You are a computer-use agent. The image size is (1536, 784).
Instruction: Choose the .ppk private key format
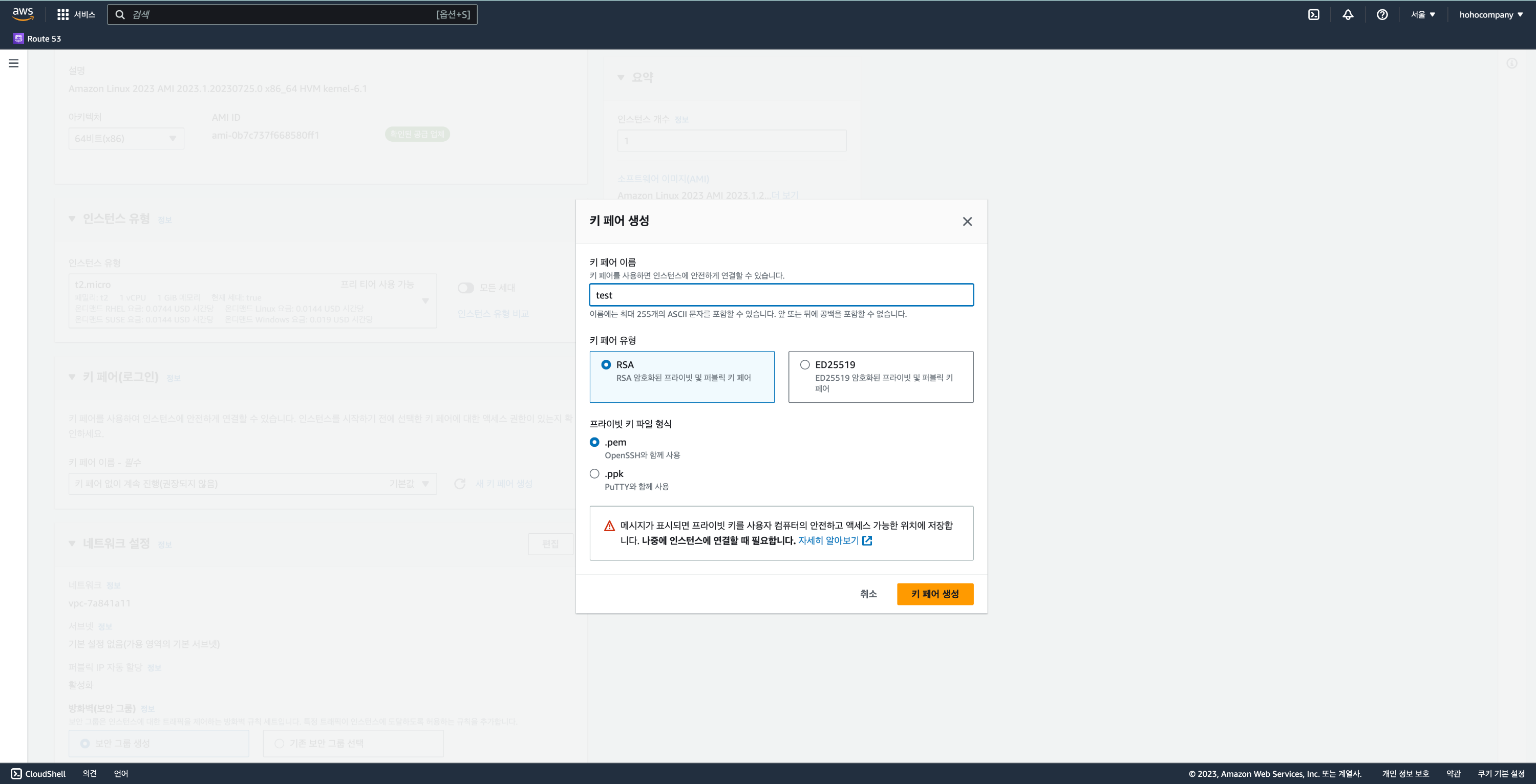coord(594,473)
